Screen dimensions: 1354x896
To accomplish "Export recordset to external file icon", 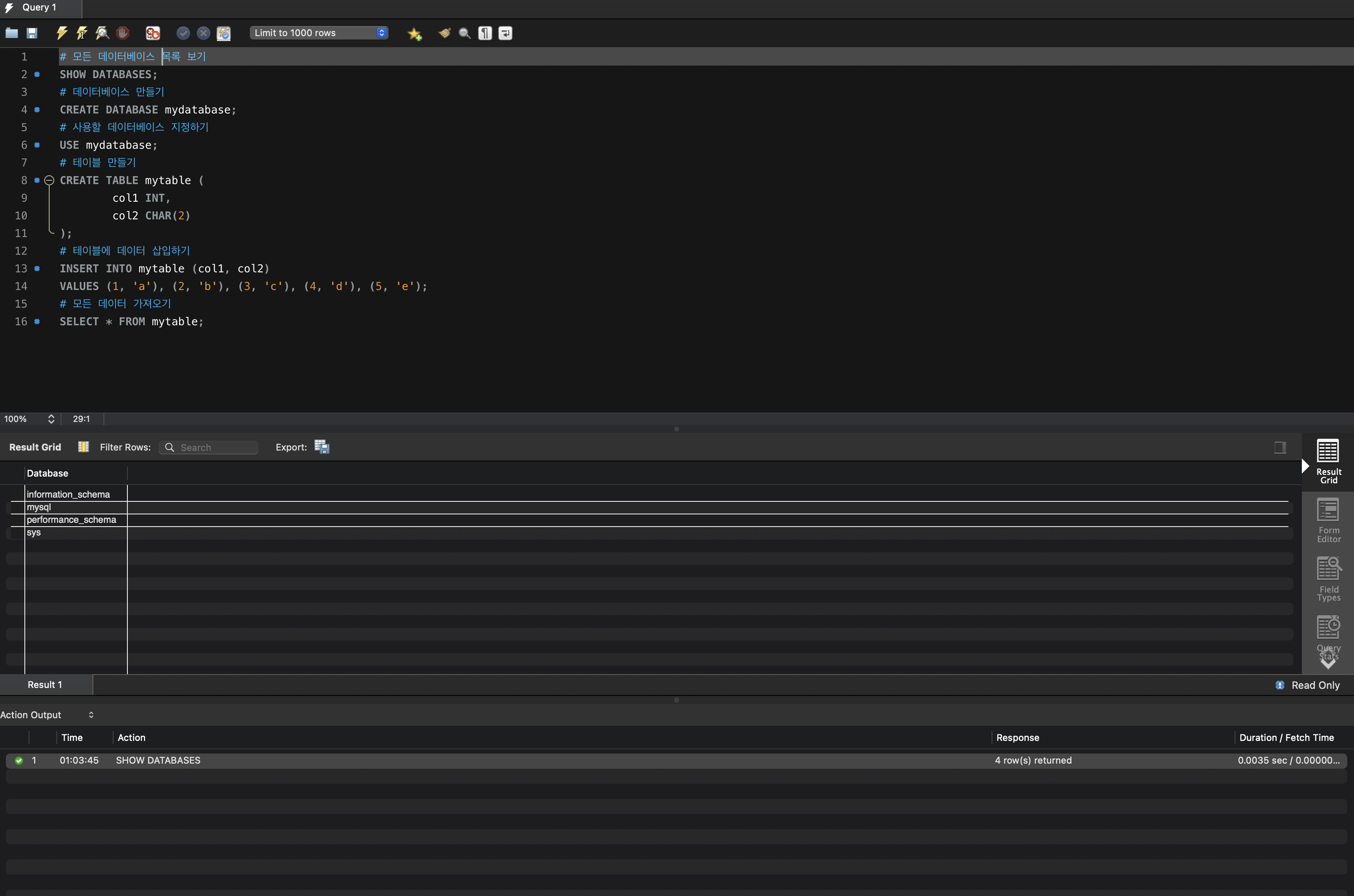I will [x=322, y=448].
